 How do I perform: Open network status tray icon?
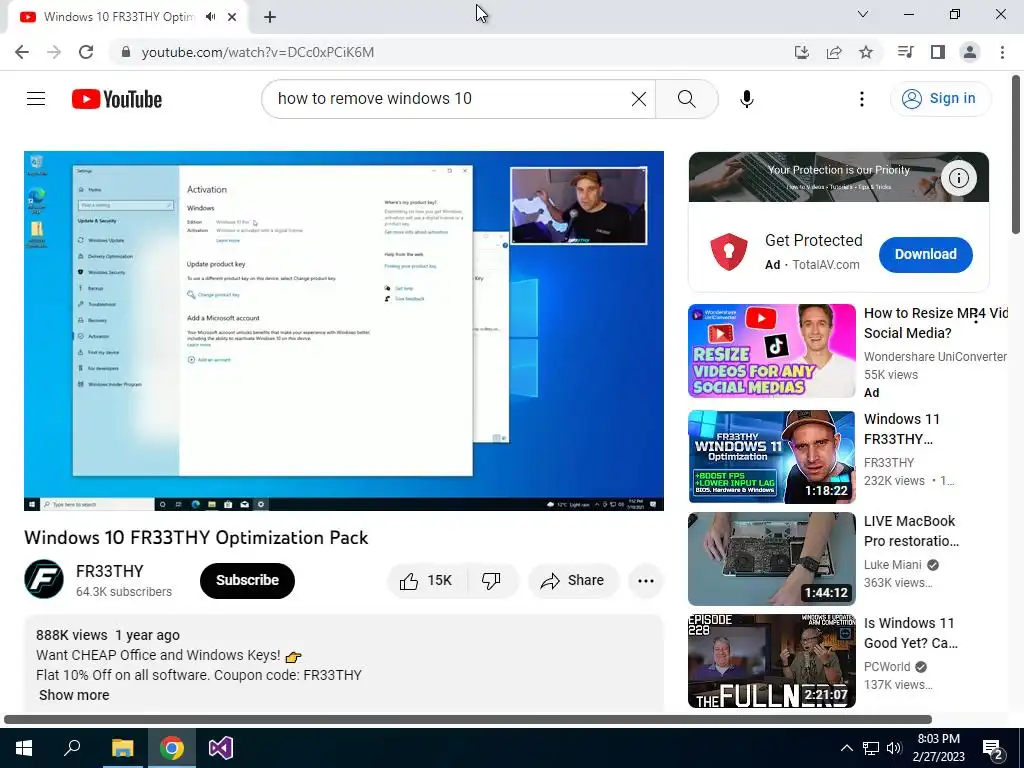871,748
